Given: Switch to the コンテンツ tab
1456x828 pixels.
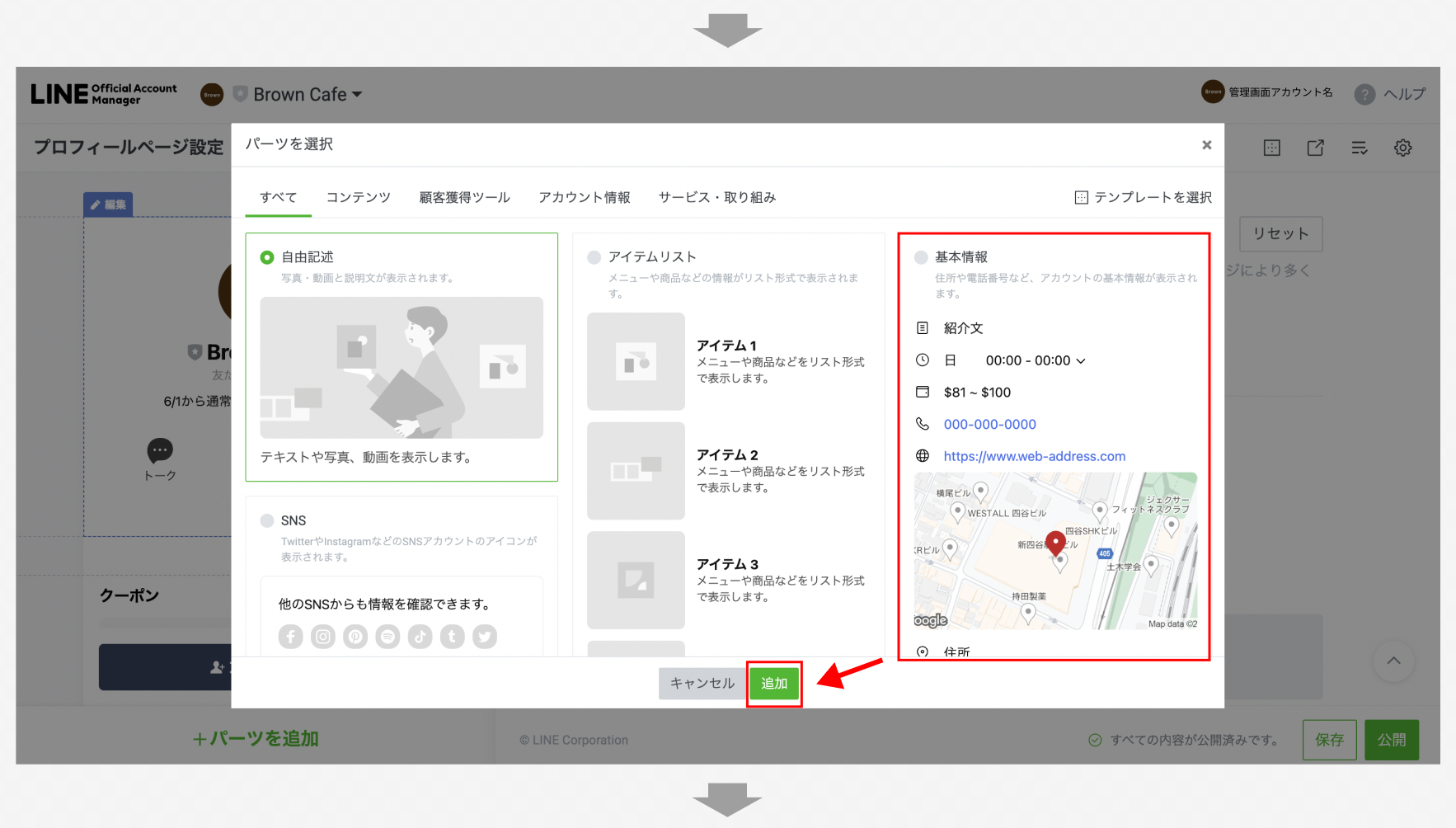Looking at the screenshot, I should (x=358, y=197).
